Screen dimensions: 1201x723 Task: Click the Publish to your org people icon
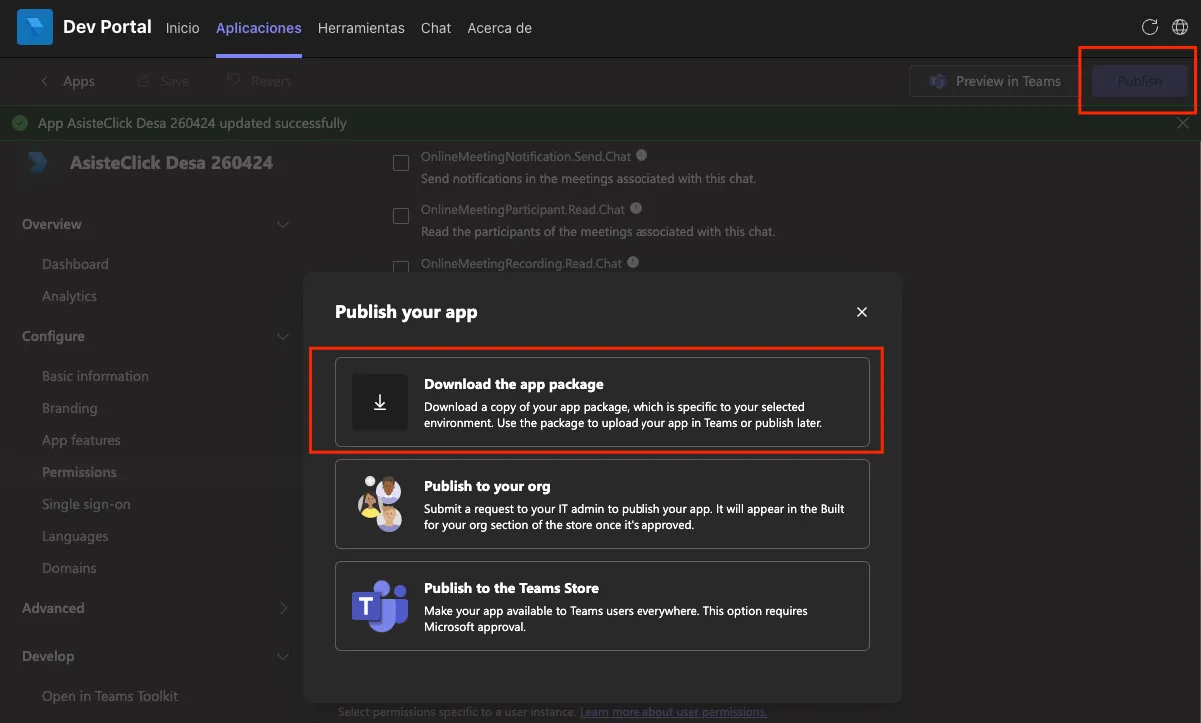(380, 504)
